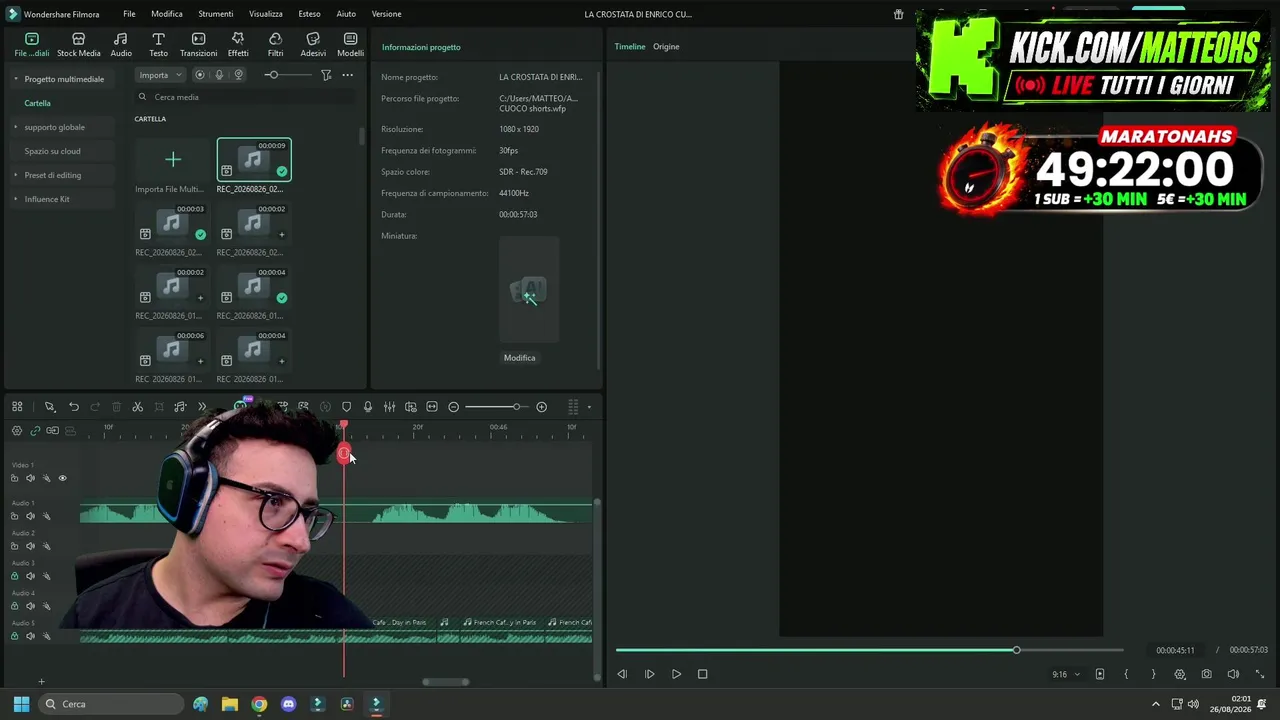
Task: Mute the Video 1 track speaker
Action: point(30,478)
